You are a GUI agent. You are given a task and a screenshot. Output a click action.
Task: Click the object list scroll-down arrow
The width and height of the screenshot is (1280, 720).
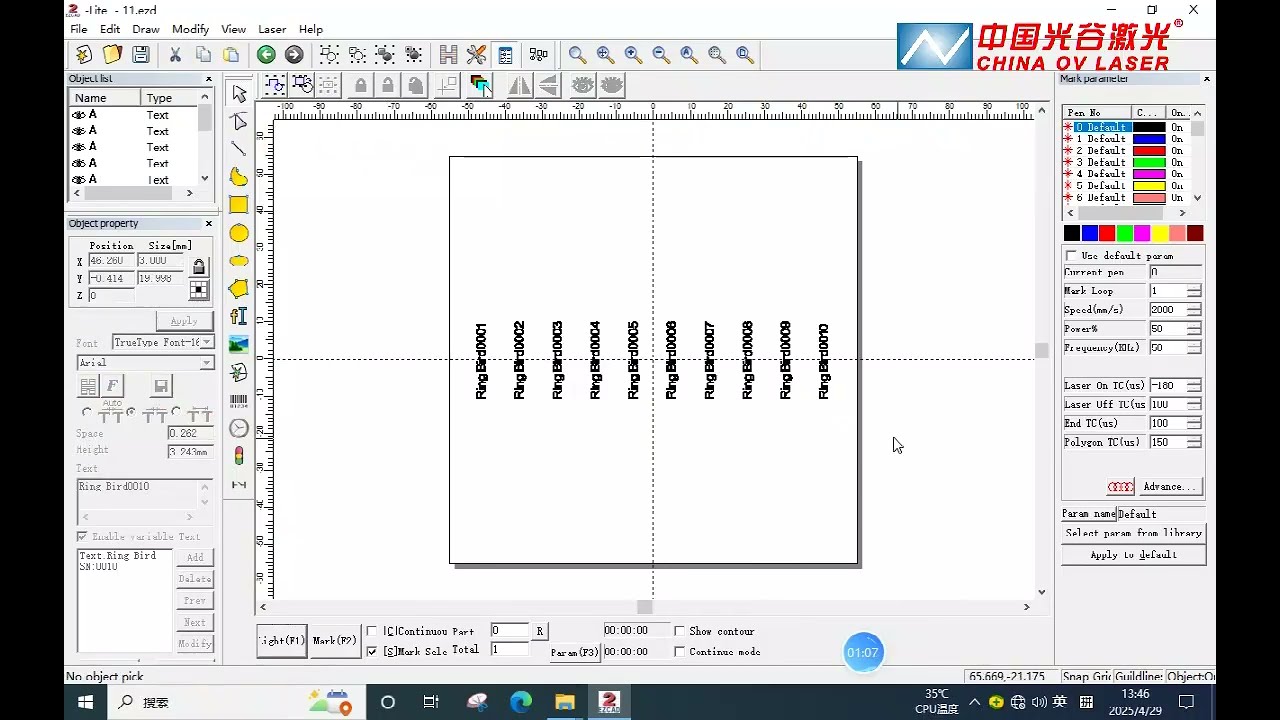click(x=205, y=179)
